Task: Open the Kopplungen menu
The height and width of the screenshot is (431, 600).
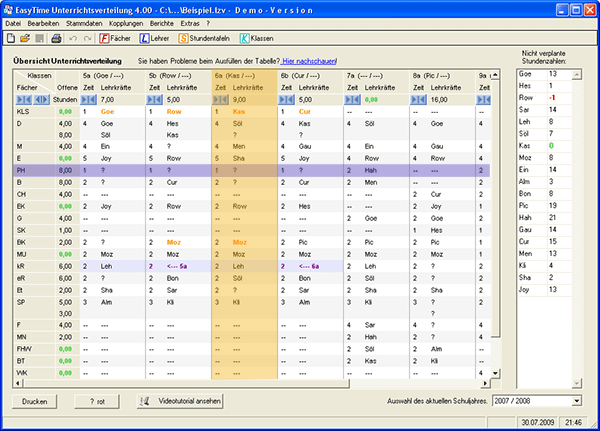Action: click(x=126, y=23)
